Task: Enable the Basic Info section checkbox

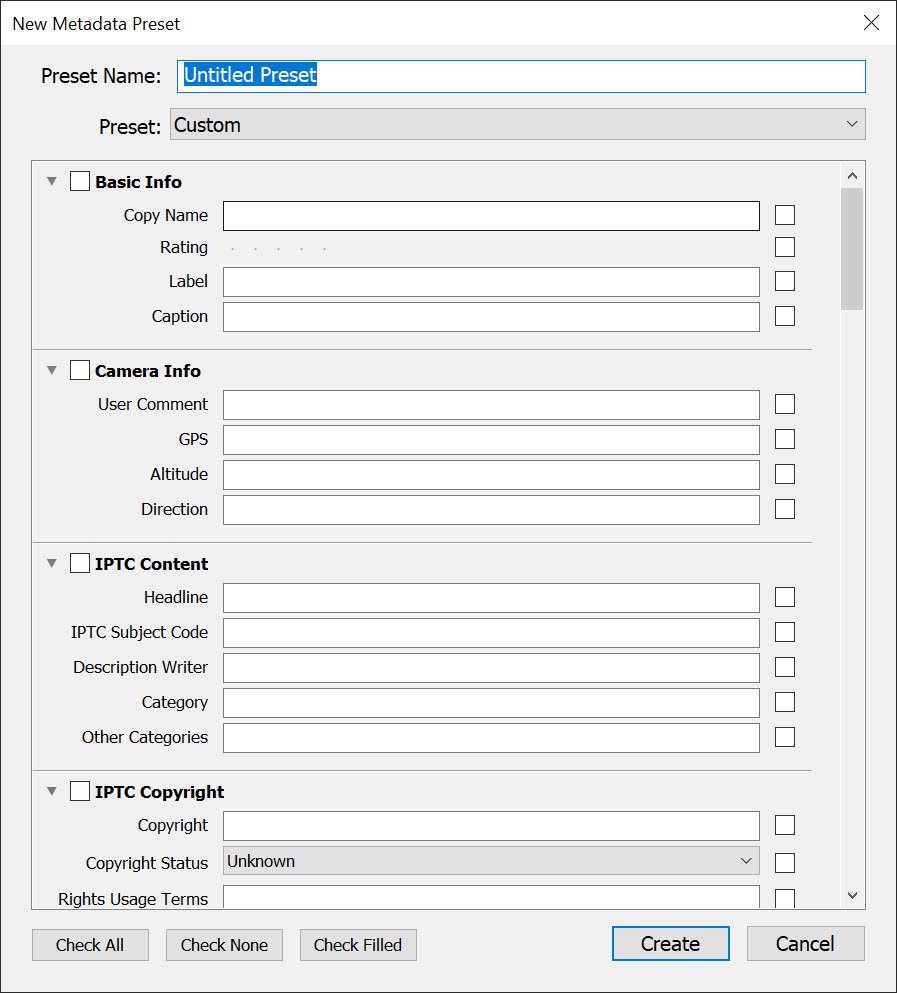Action: [79, 181]
